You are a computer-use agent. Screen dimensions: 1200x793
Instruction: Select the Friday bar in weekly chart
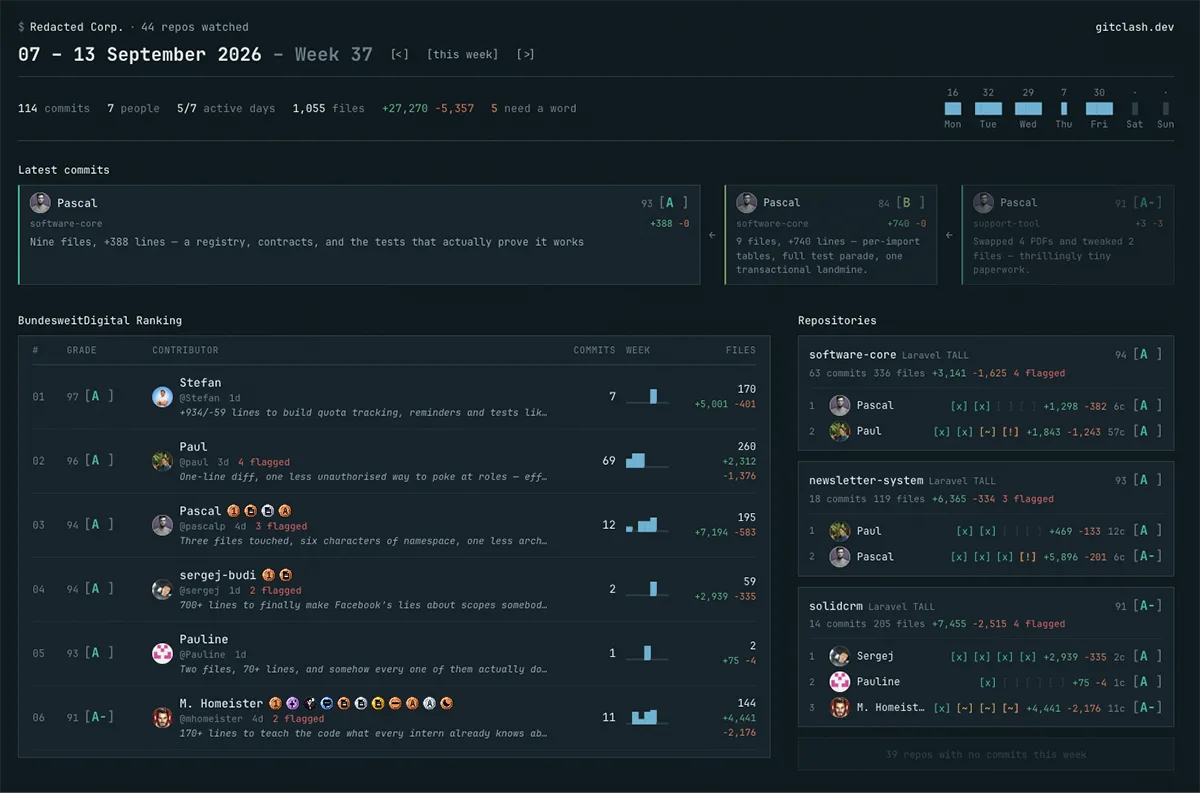coord(1099,108)
